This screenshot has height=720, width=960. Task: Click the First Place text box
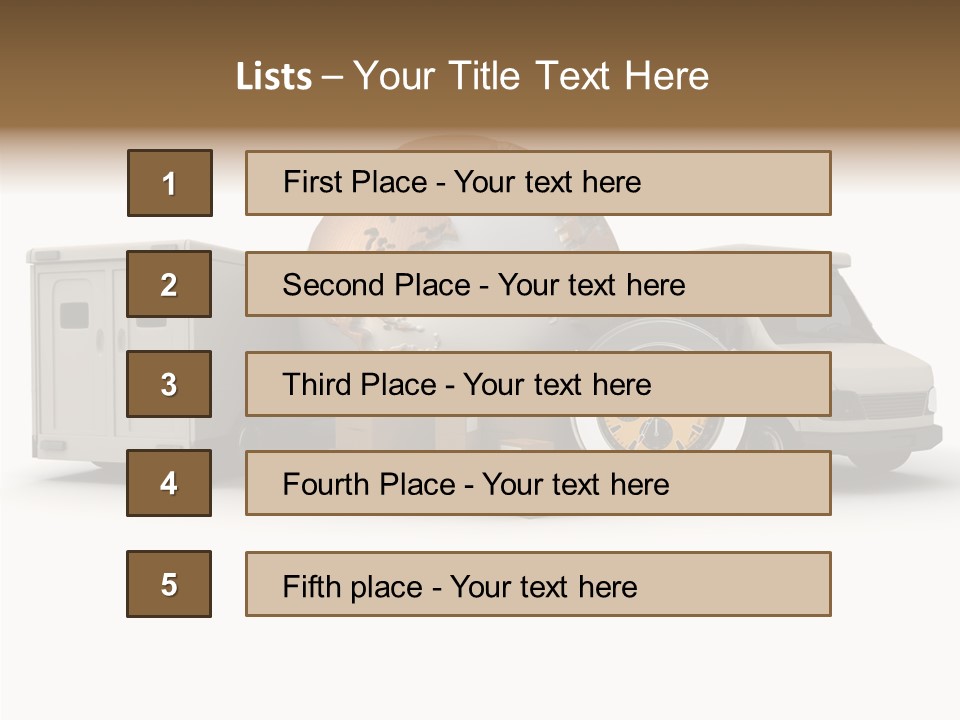[538, 183]
